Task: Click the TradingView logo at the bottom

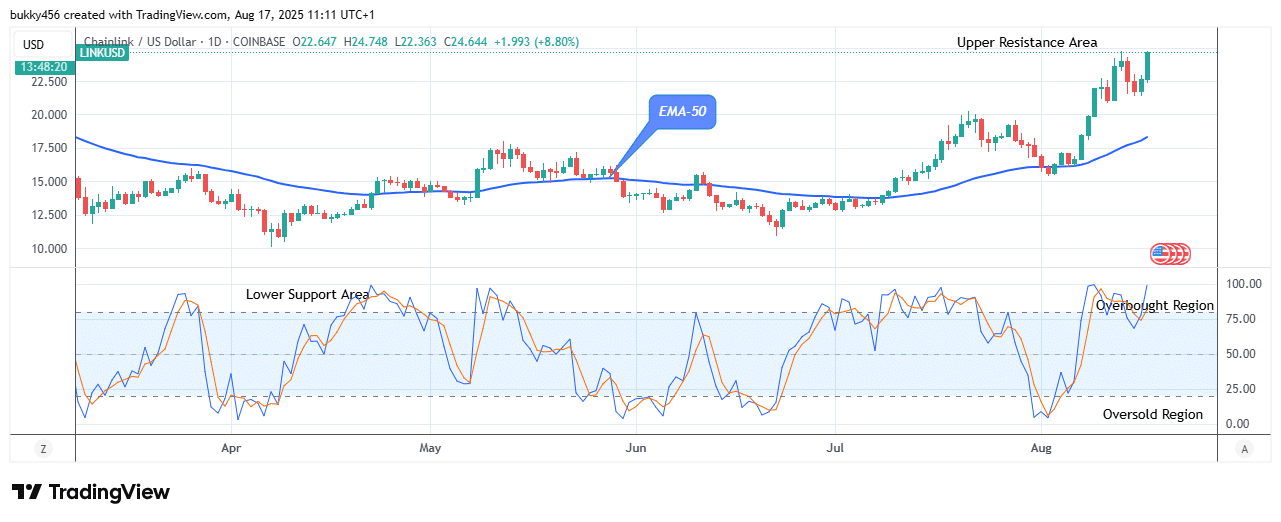Action: coord(91,492)
